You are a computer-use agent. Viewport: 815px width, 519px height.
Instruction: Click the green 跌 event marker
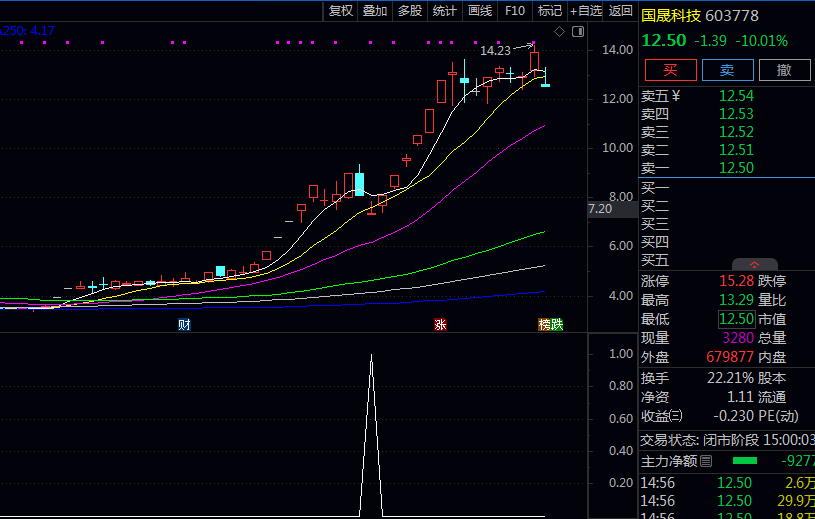[557, 324]
